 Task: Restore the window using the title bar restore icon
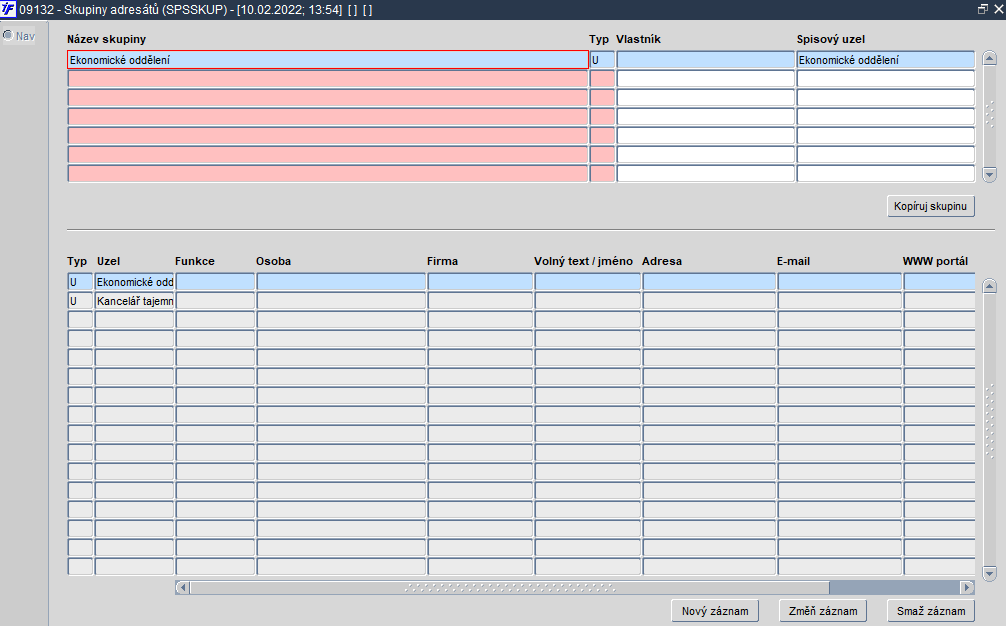[x=982, y=9]
